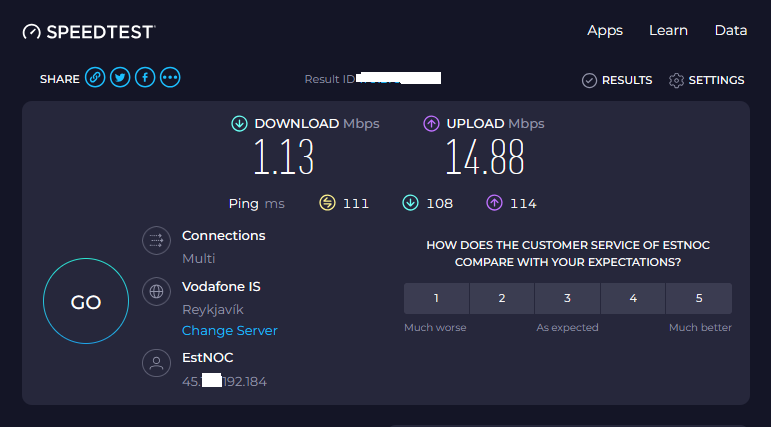
Task: Click the Connections label
Action: coord(224,236)
